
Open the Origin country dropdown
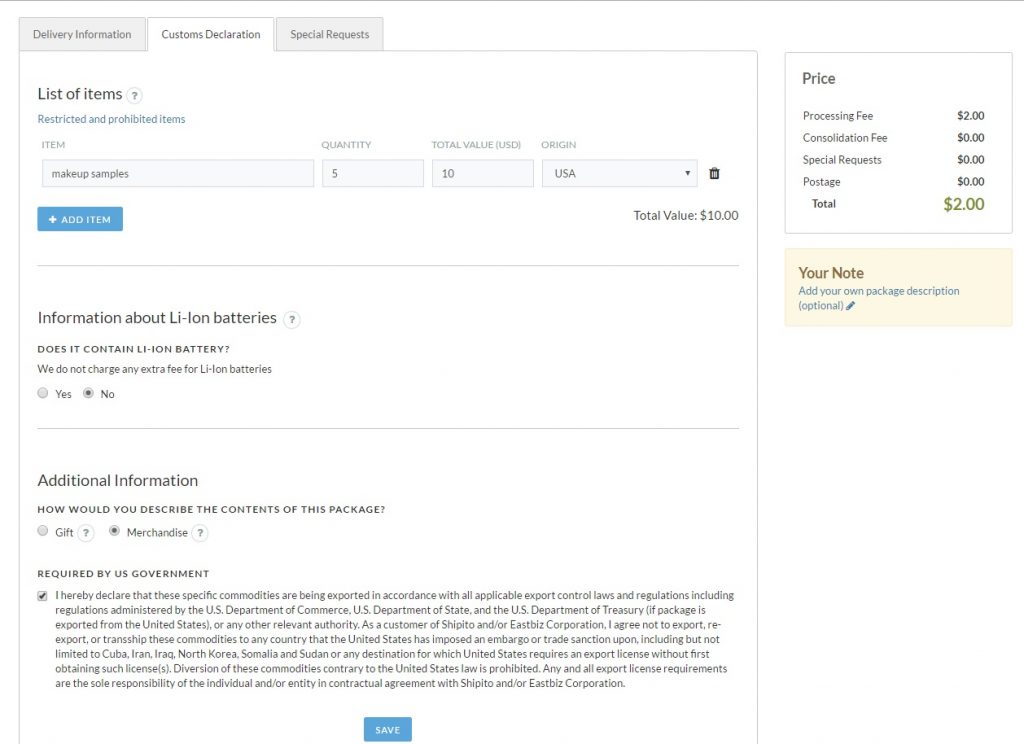point(619,173)
